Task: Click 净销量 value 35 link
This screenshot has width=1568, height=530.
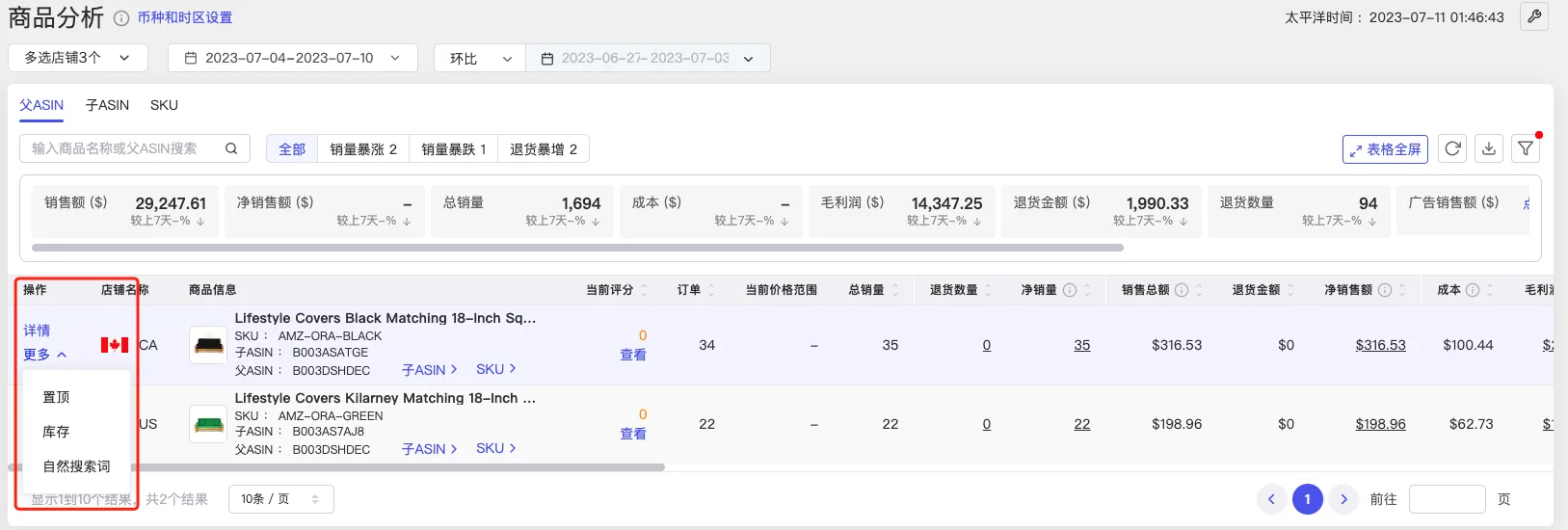Action: click(1082, 345)
